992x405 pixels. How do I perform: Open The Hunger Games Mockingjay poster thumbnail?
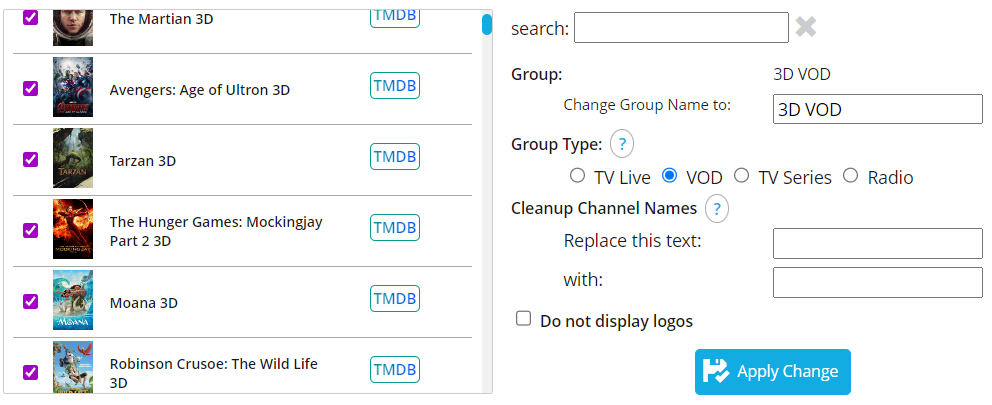73,229
